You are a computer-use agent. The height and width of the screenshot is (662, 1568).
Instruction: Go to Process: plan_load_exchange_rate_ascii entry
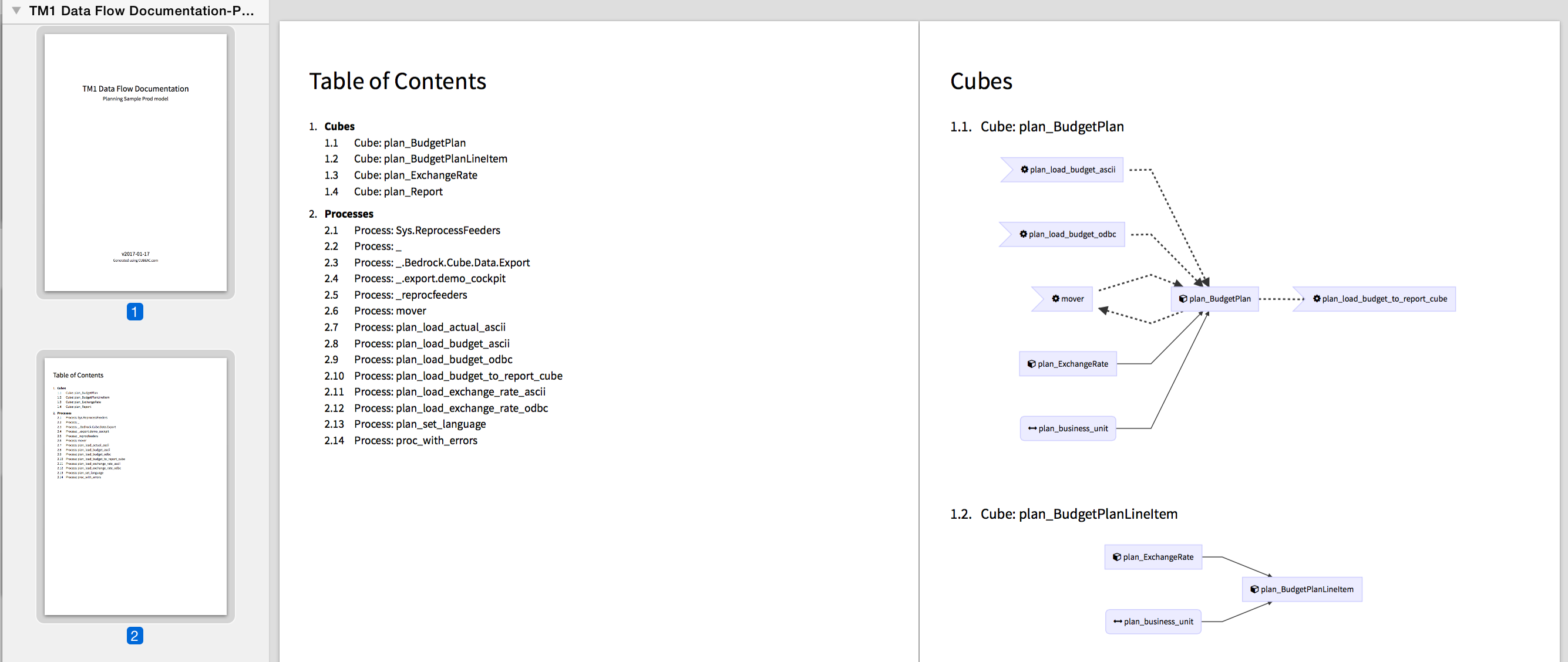[x=449, y=392]
